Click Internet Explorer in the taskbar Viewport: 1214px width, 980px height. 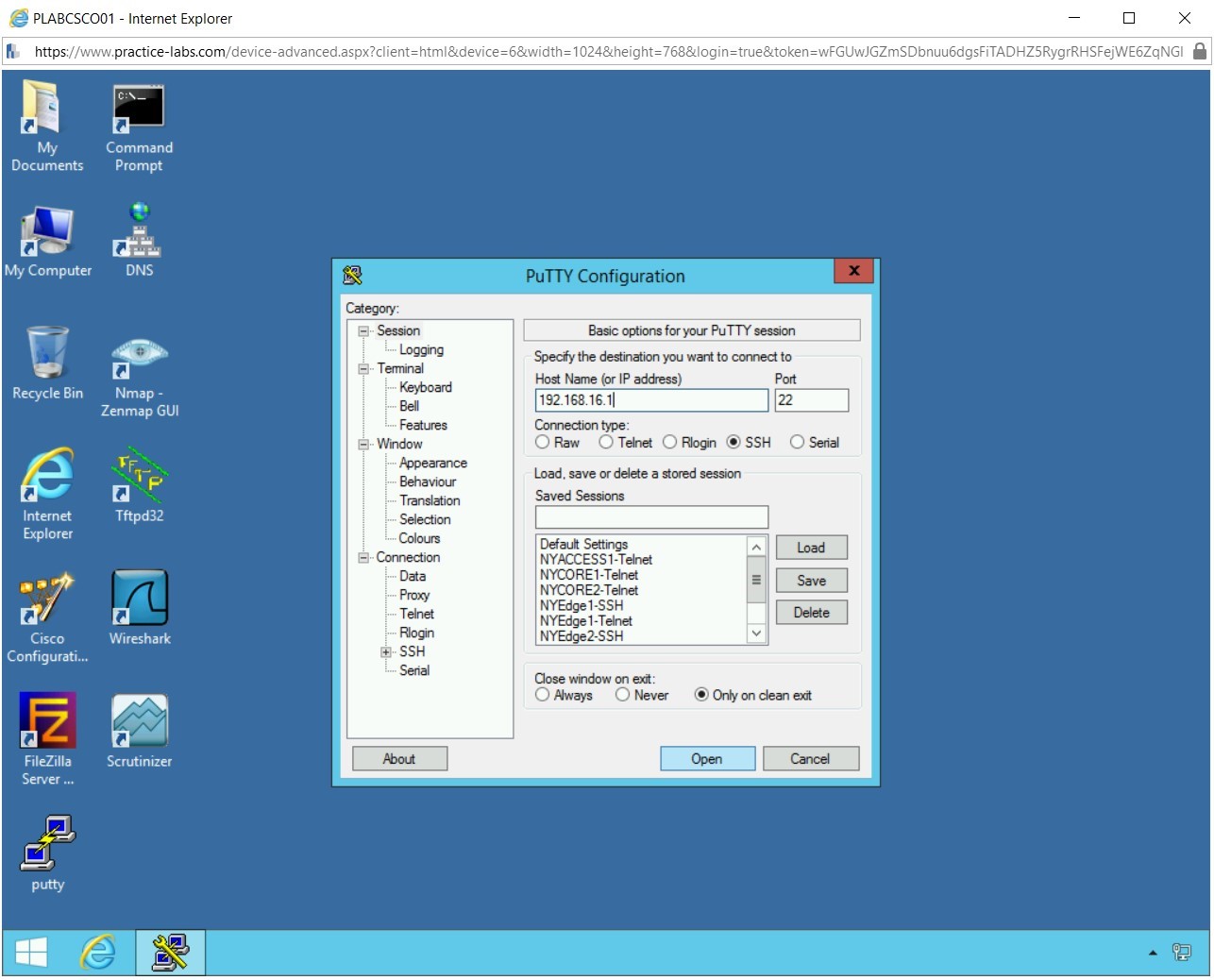pos(98,952)
